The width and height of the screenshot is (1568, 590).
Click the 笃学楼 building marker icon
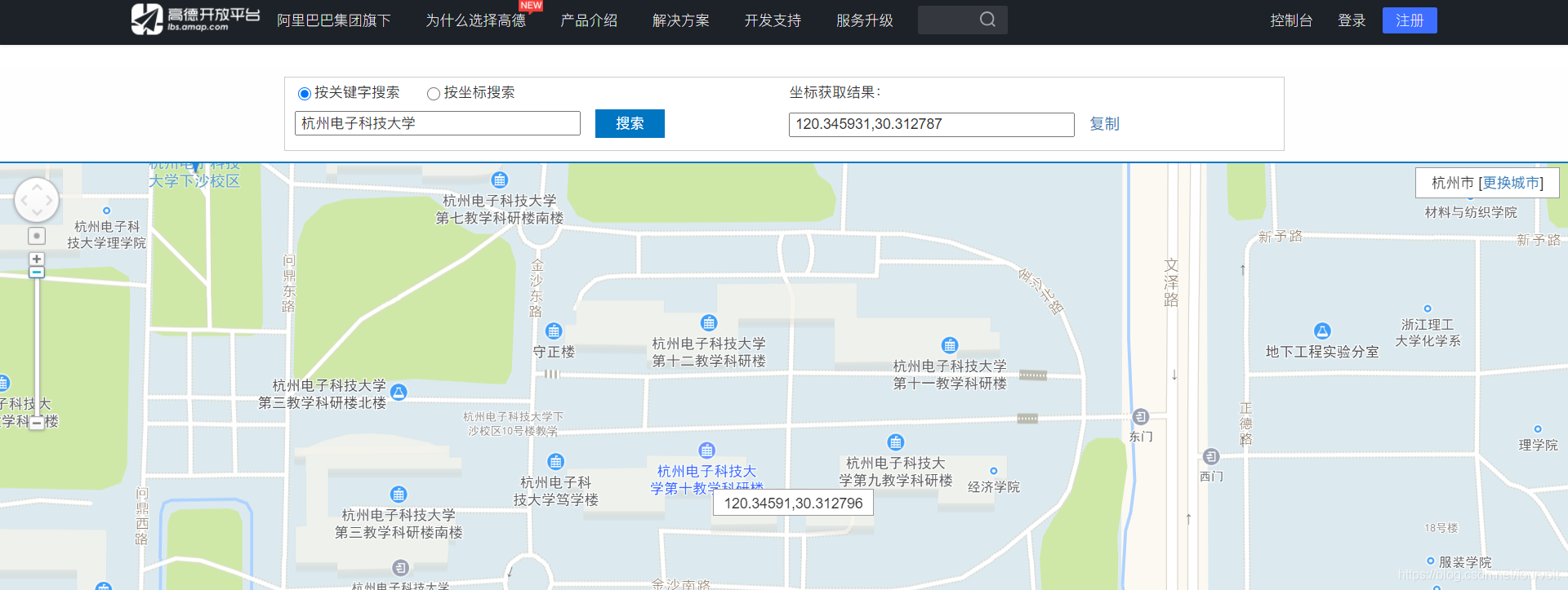pyautogui.click(x=556, y=462)
